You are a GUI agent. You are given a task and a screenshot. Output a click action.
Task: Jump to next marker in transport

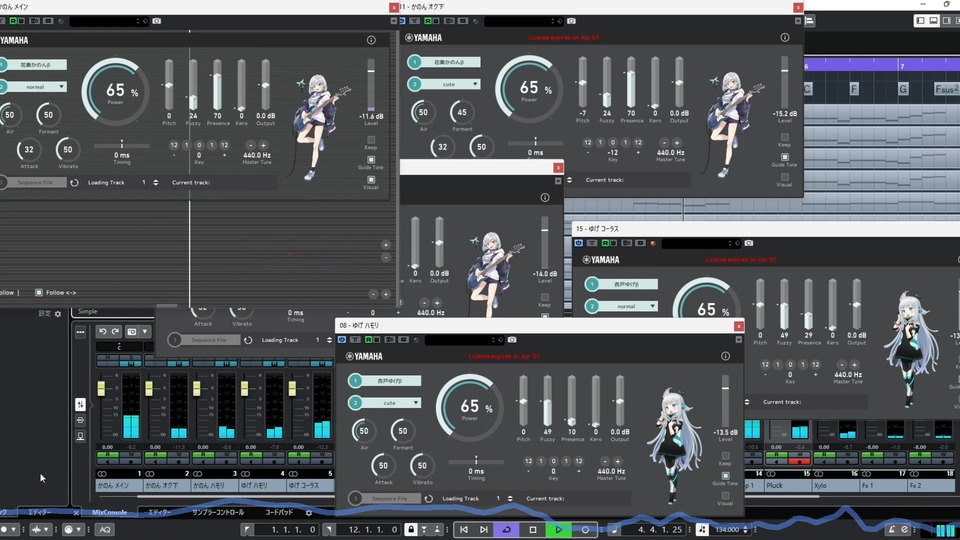click(484, 530)
